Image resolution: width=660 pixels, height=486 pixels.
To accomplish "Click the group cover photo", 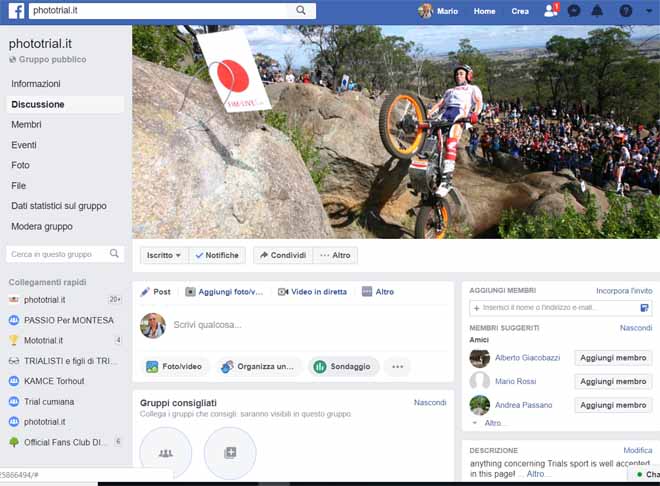I will tap(396, 132).
